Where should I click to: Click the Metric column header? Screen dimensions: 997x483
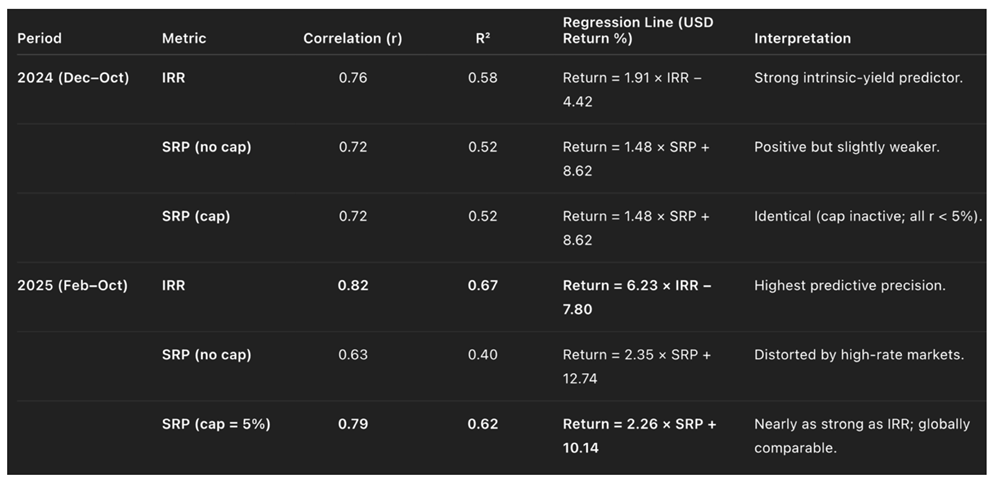[184, 38]
